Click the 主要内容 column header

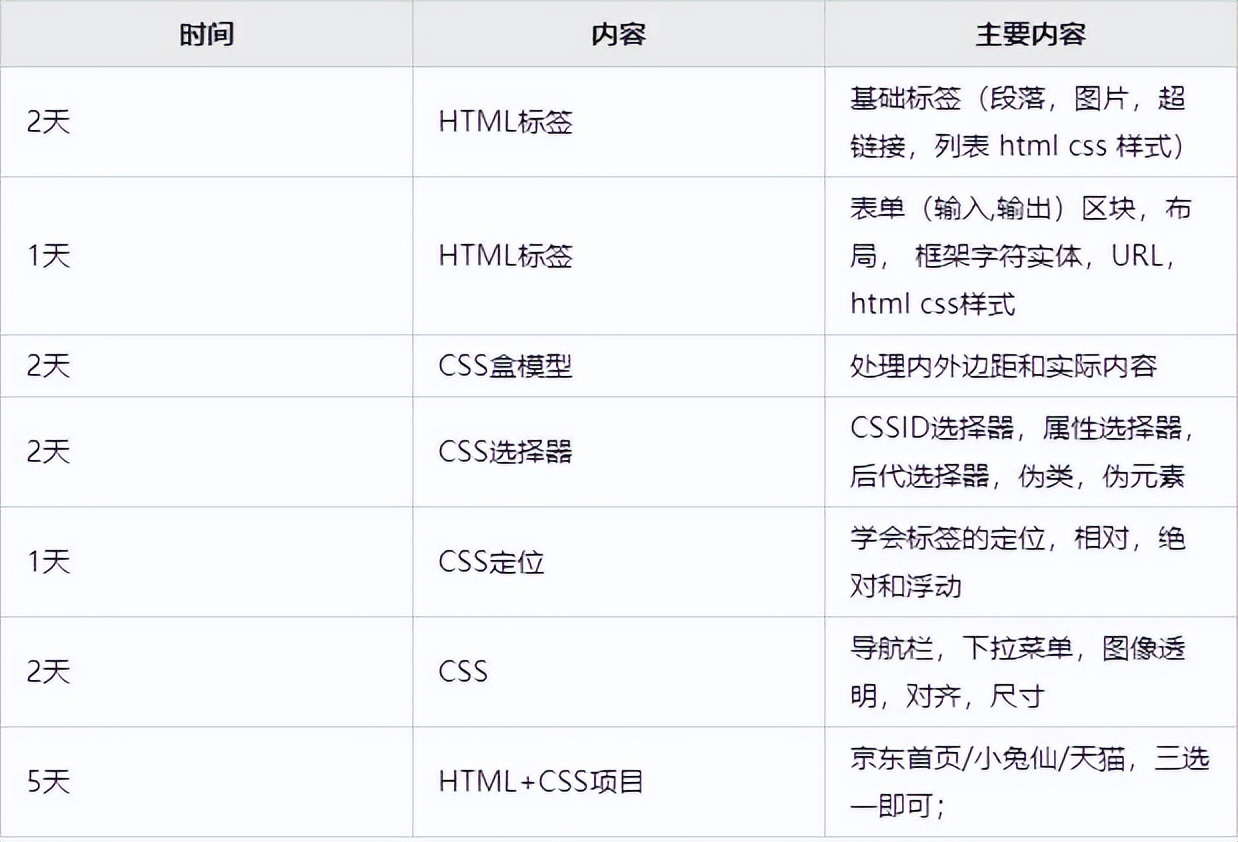1030,33
